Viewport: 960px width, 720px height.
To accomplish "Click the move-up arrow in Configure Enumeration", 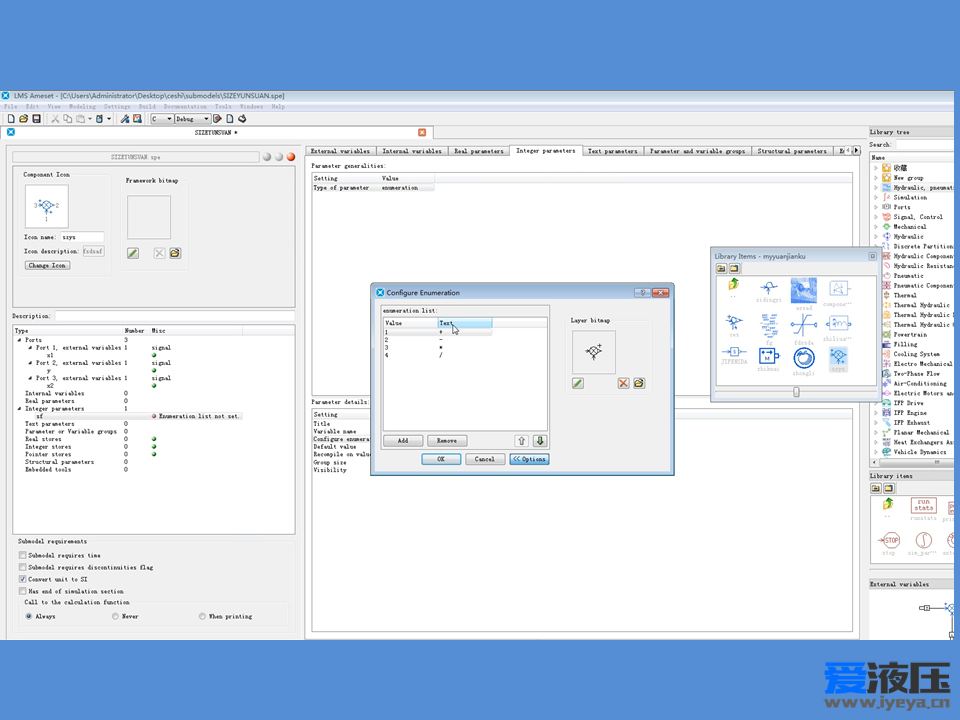I will pos(521,440).
